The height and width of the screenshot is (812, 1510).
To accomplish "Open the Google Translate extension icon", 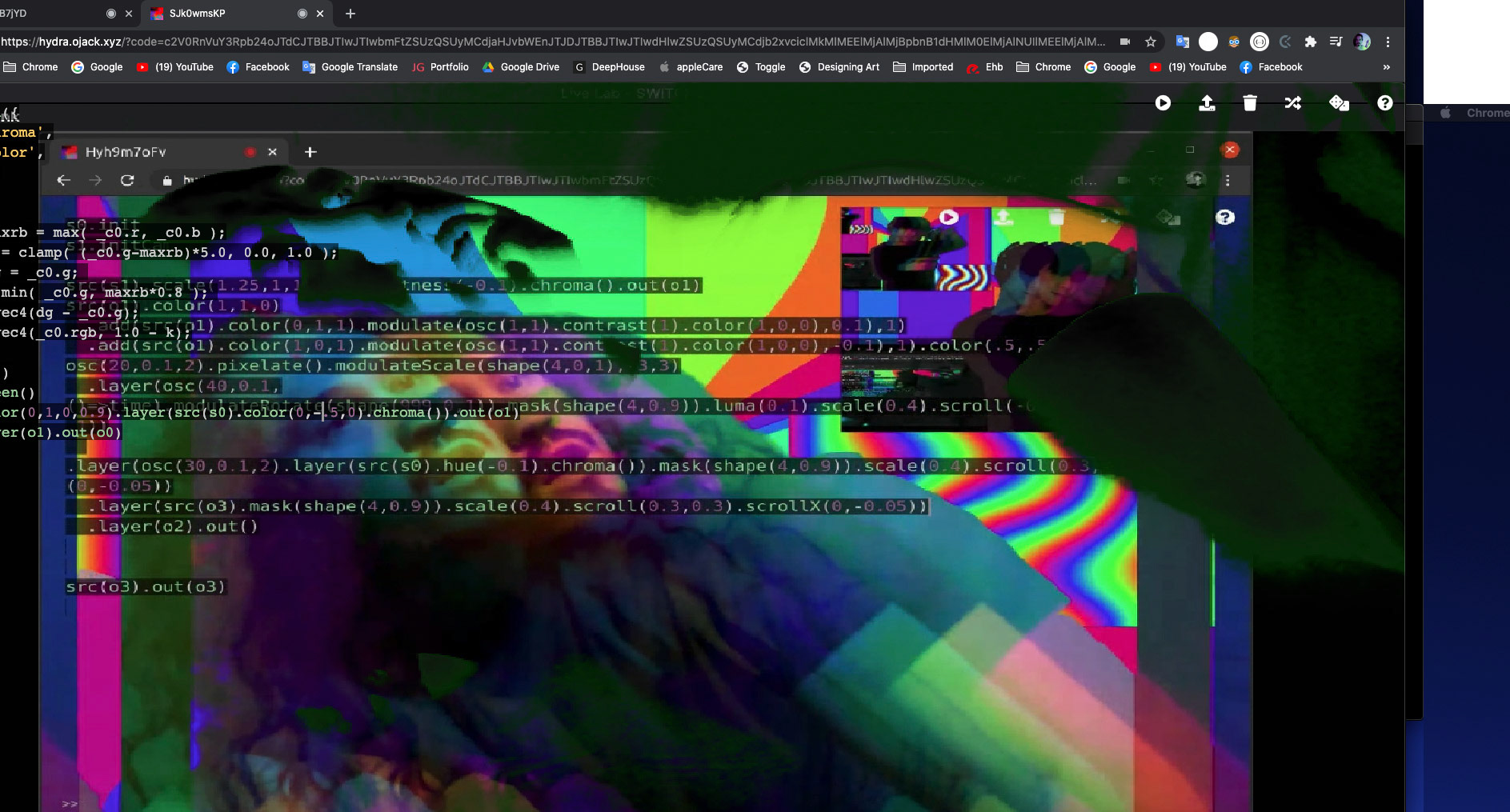I will tap(1182, 42).
